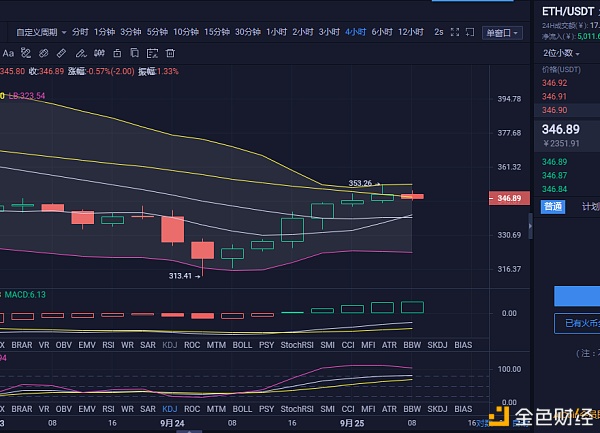Select BOLL in the MACD panel's indicator row
This screenshot has height=433, width=600.
pyautogui.click(x=242, y=345)
